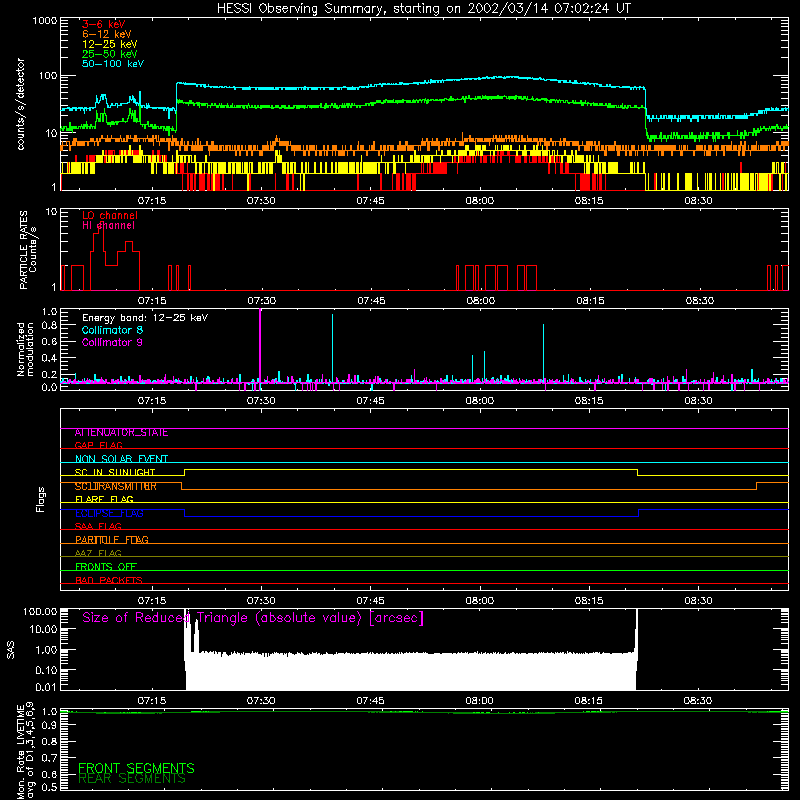Select the SAA_FLAG label

98,527
